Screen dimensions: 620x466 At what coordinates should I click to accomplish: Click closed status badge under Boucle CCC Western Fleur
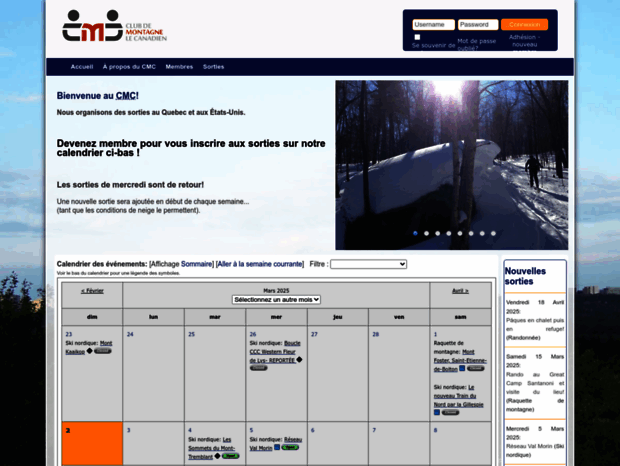pyautogui.click(x=259, y=368)
